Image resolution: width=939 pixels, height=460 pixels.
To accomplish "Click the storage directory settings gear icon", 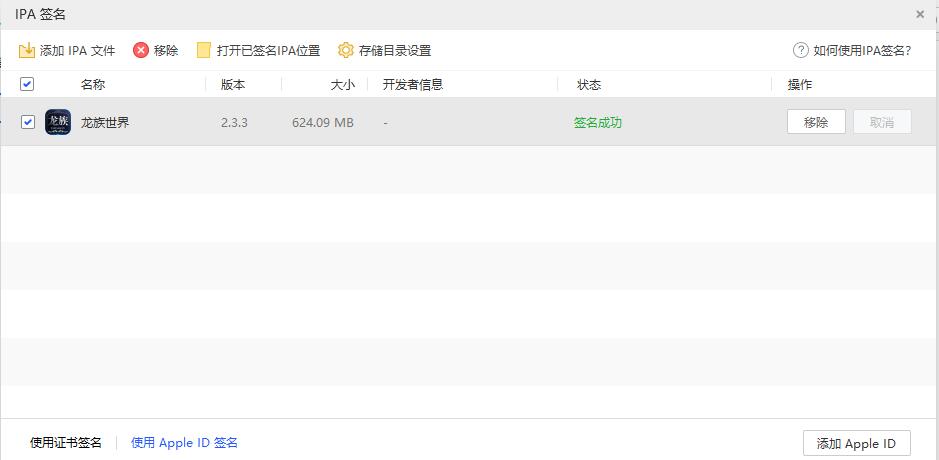I will tap(346, 50).
